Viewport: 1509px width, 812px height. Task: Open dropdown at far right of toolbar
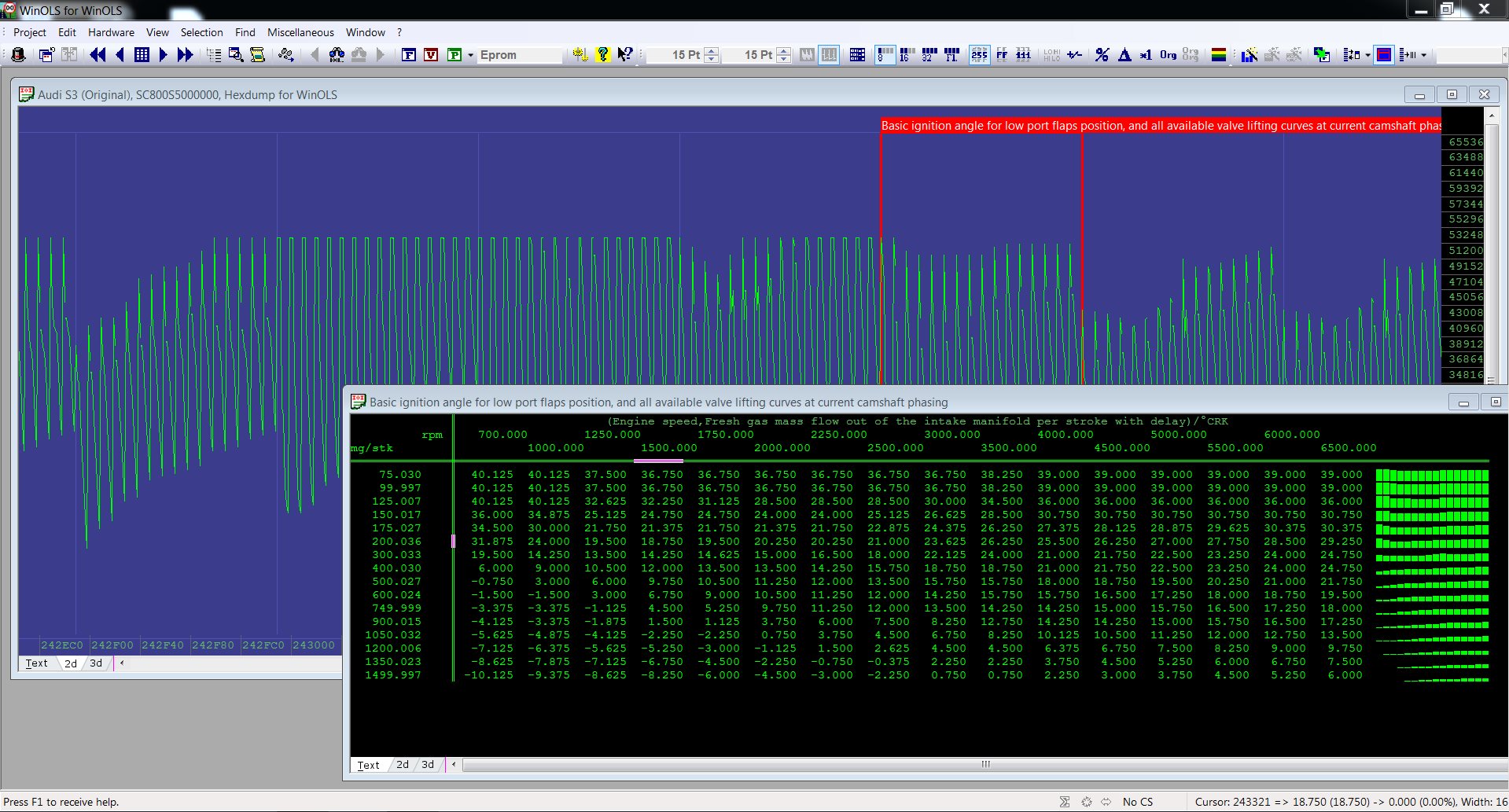click(x=1423, y=55)
